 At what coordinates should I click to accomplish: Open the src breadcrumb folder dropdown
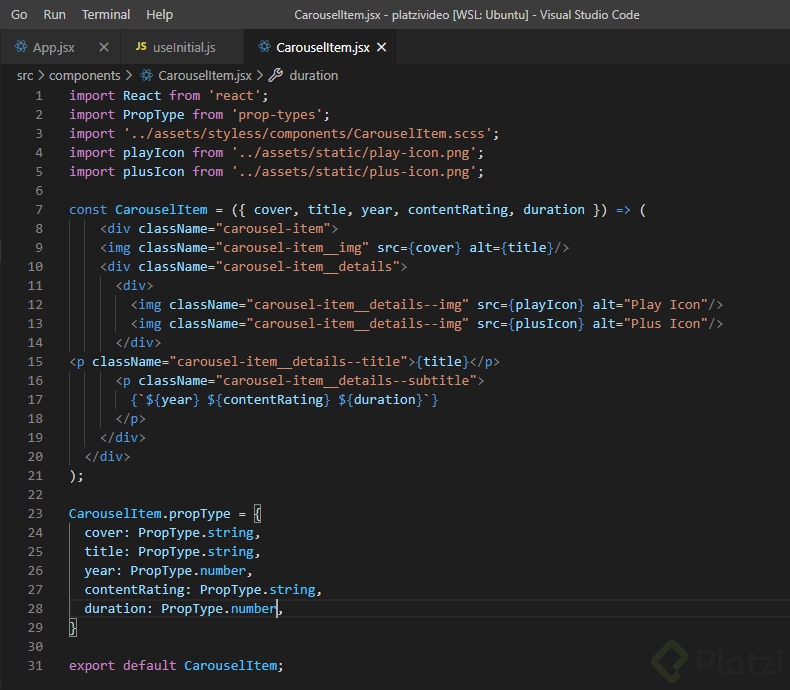point(24,75)
